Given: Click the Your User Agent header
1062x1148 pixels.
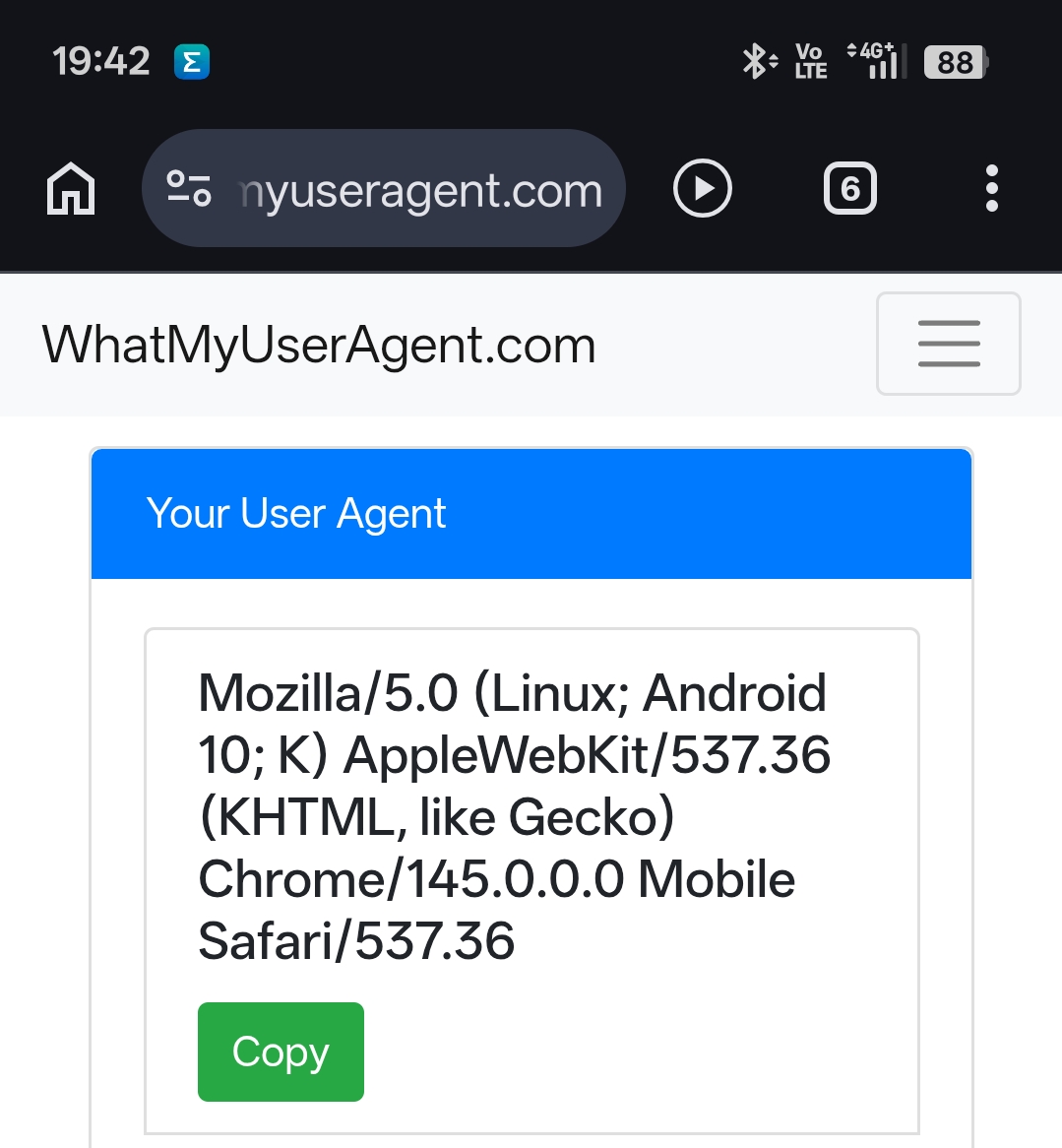Looking at the screenshot, I should pyautogui.click(x=296, y=513).
